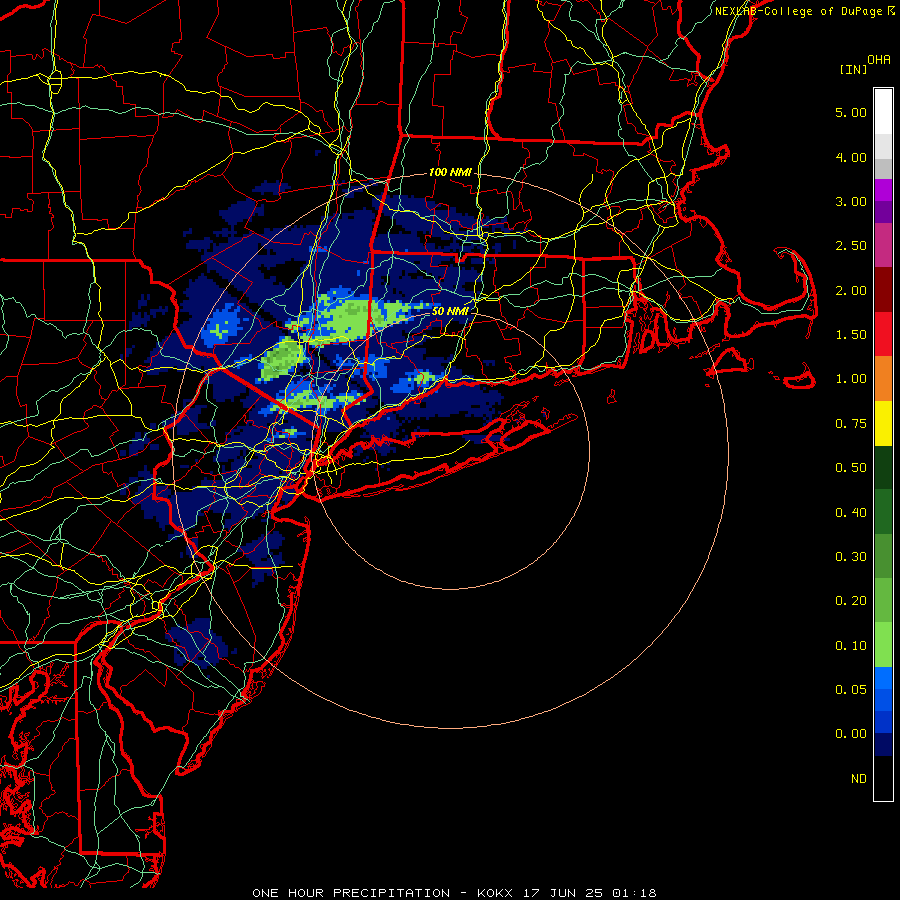The height and width of the screenshot is (900, 900).
Task: Click the 0.05 legend value
Action: click(851, 690)
